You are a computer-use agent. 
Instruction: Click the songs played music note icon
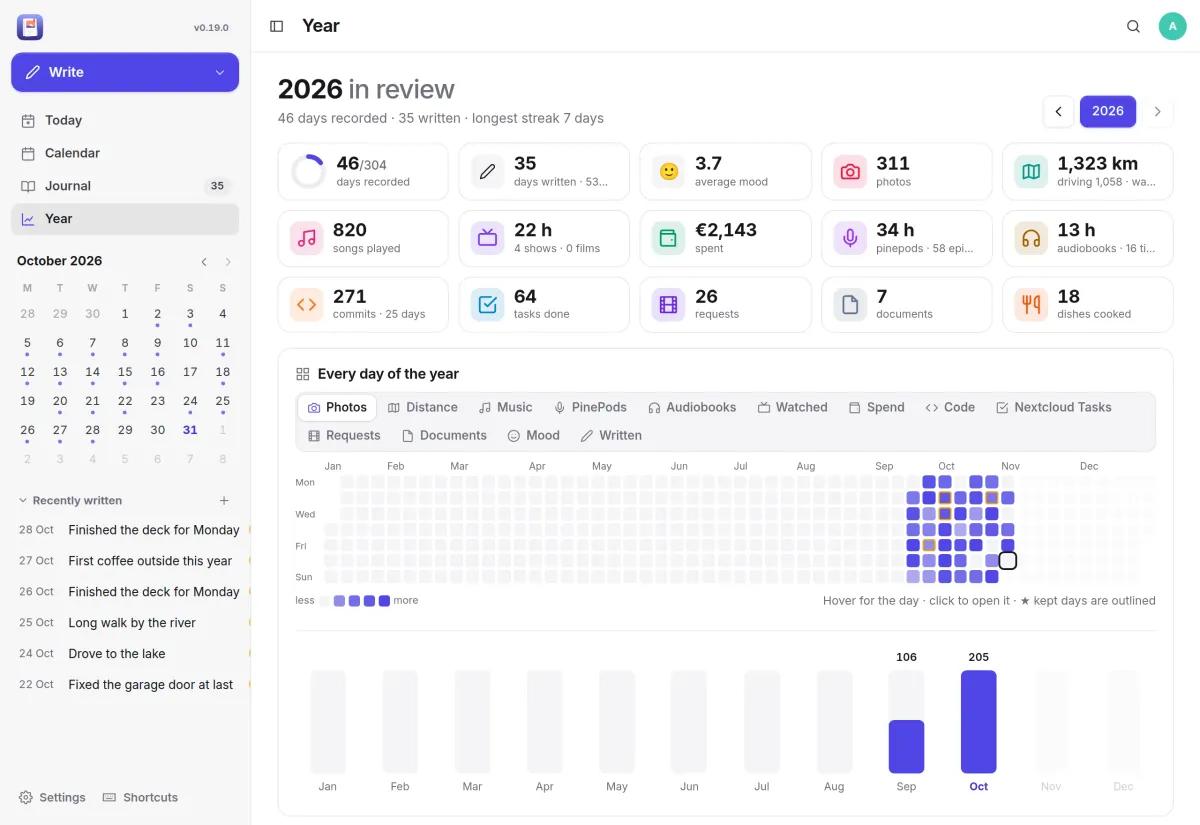(x=307, y=239)
